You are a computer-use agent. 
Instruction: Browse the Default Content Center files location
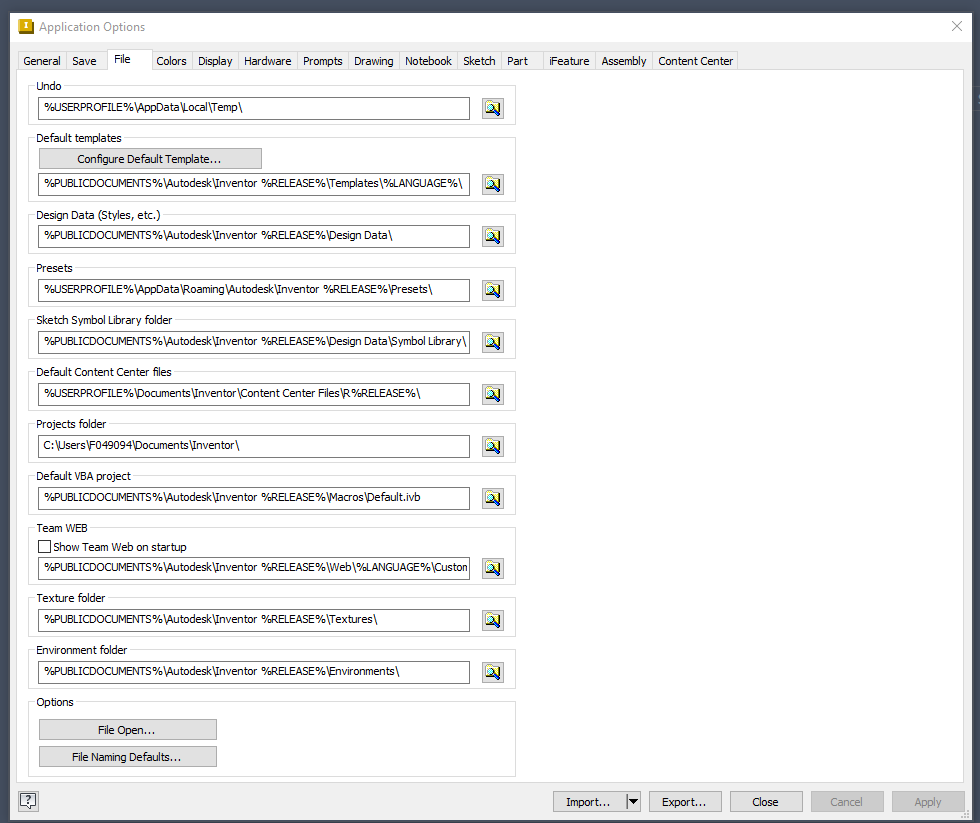click(492, 394)
